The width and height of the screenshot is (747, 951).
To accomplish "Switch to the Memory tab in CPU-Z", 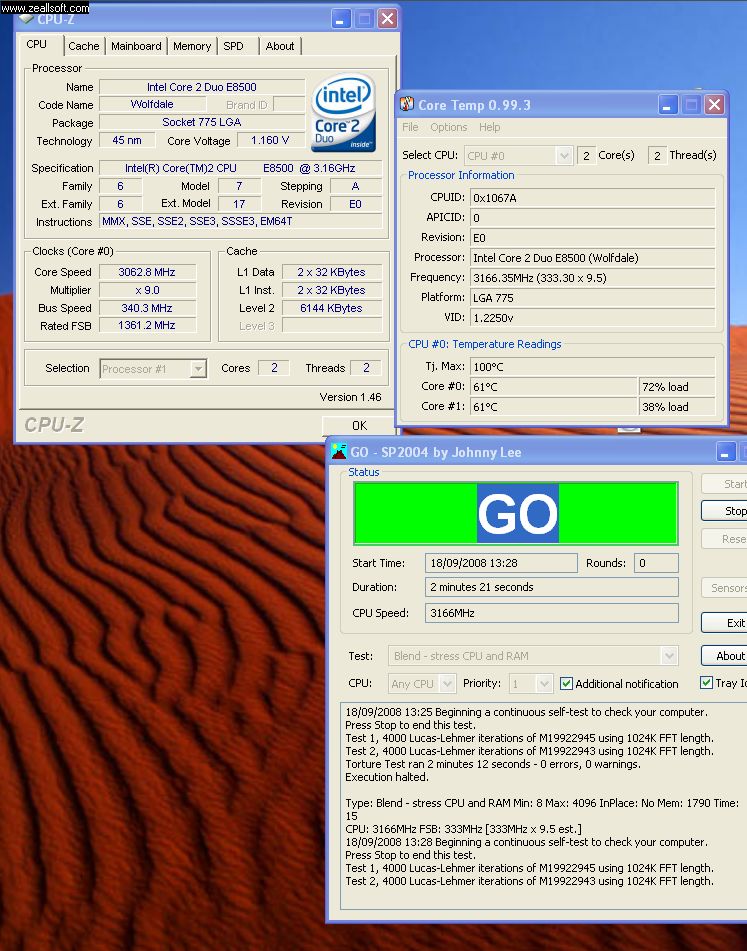I will (x=192, y=46).
